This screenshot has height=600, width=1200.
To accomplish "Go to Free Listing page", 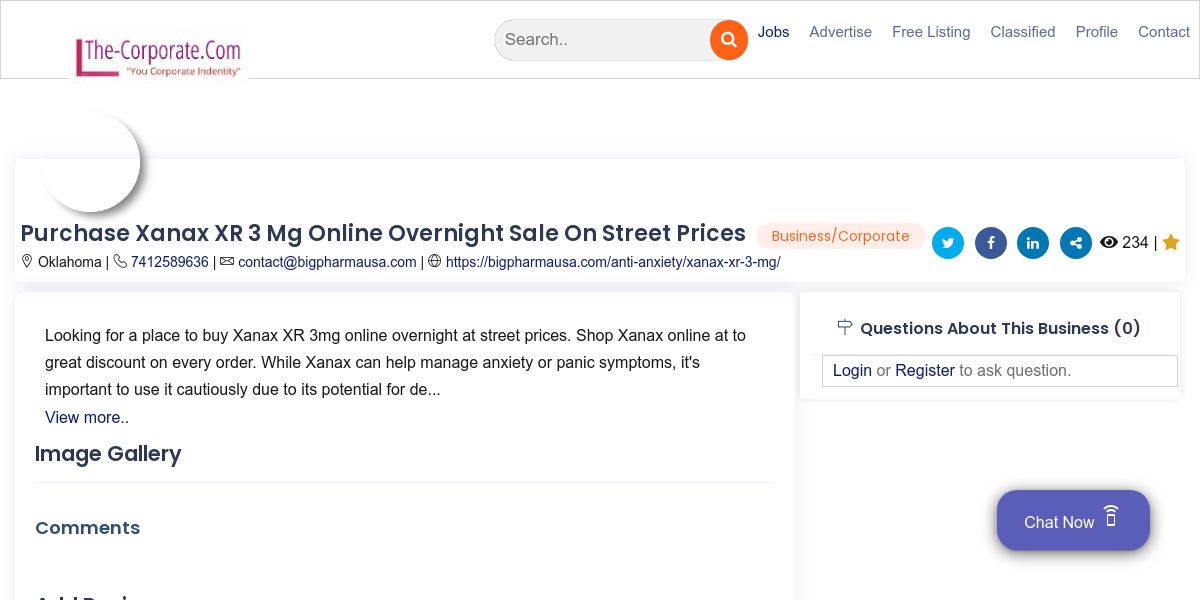I will click(x=931, y=32).
